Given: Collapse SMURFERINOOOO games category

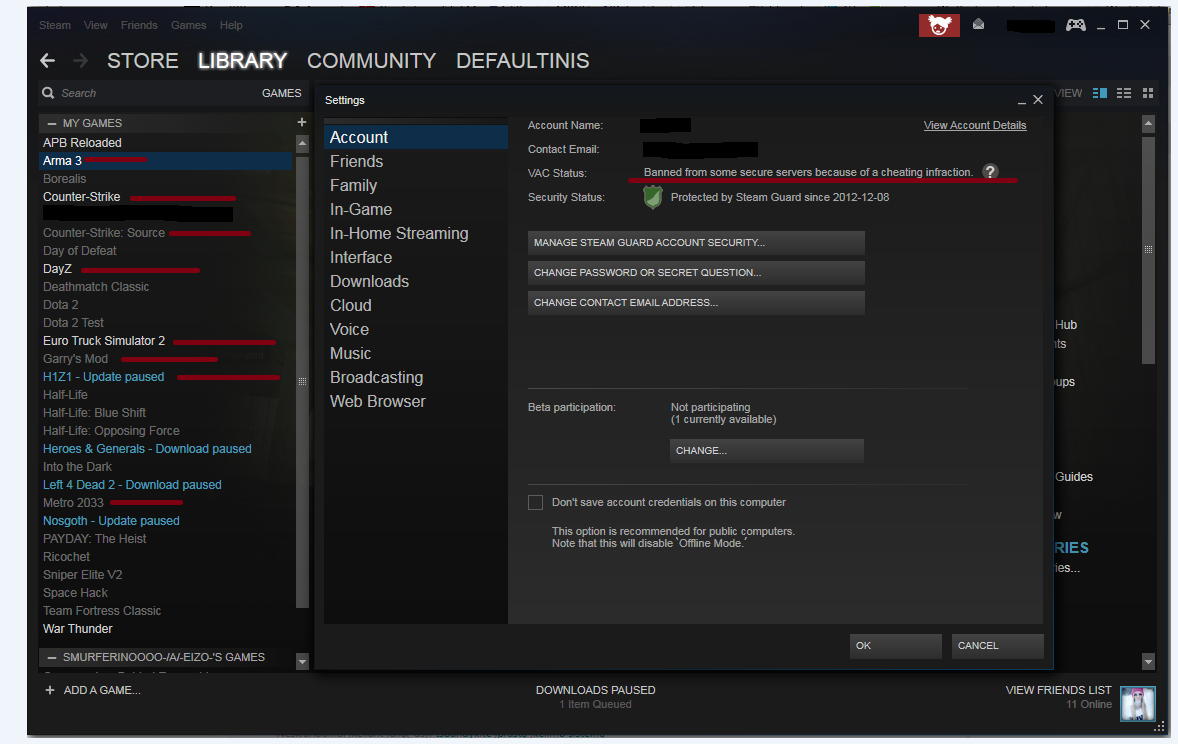Looking at the screenshot, I should click(51, 658).
